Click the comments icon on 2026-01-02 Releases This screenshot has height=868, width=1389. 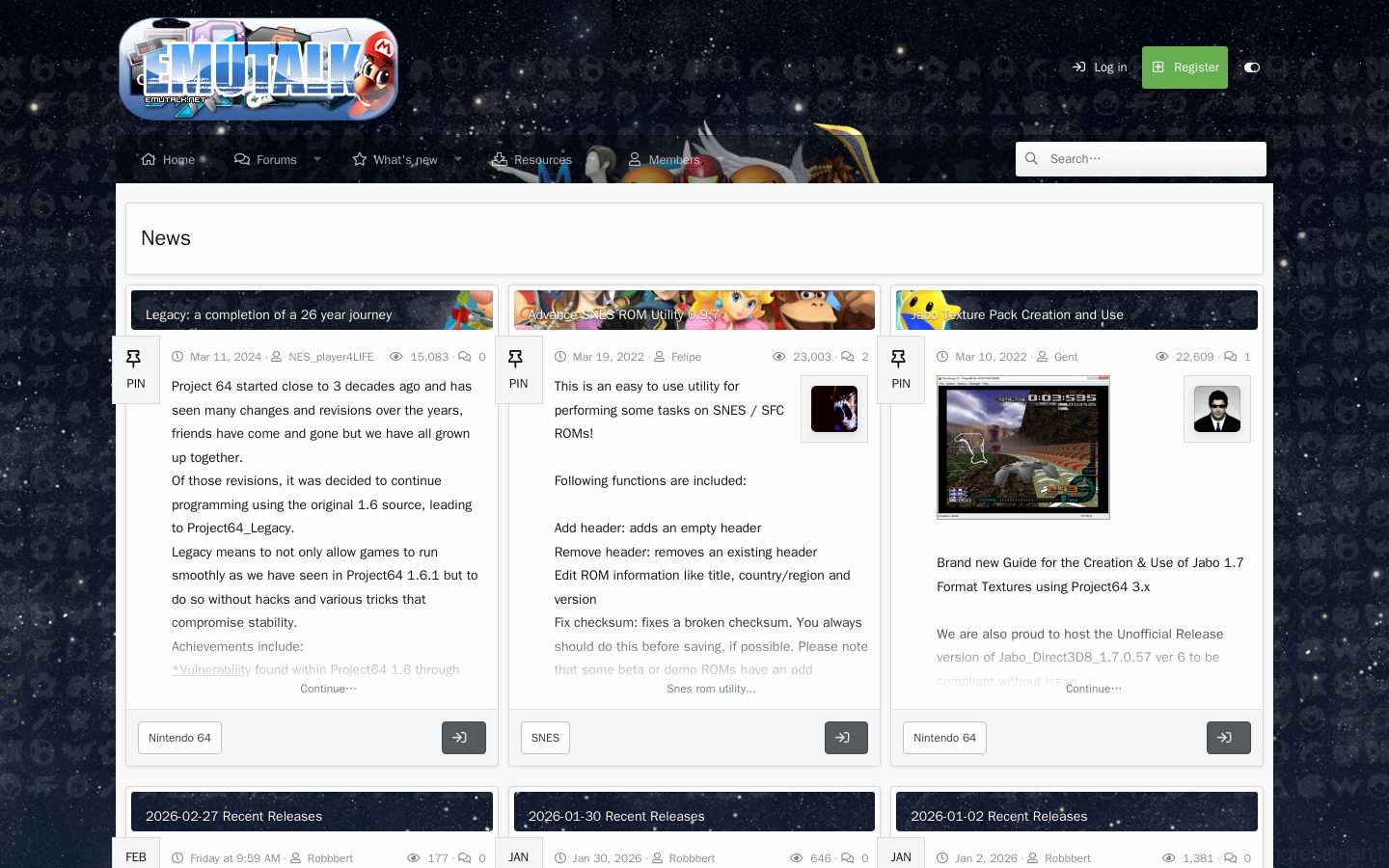tap(1230, 858)
